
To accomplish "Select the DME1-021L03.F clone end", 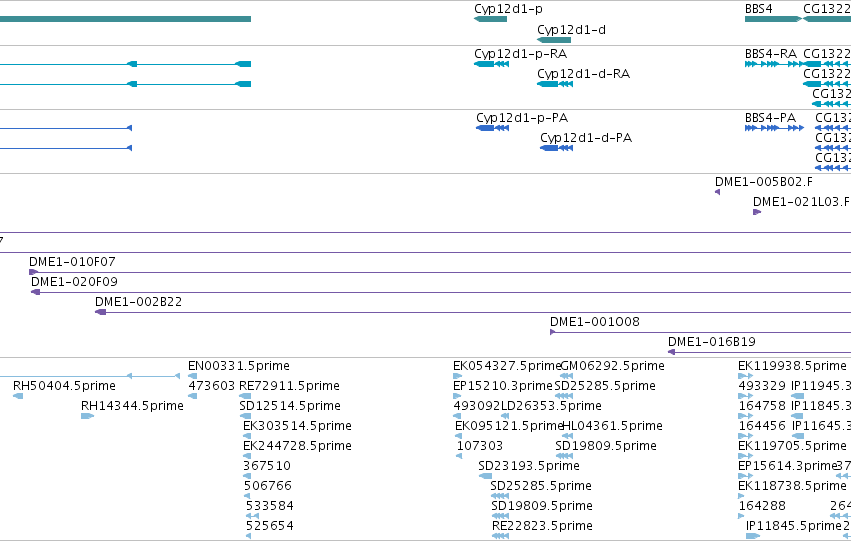I will (x=801, y=202).
